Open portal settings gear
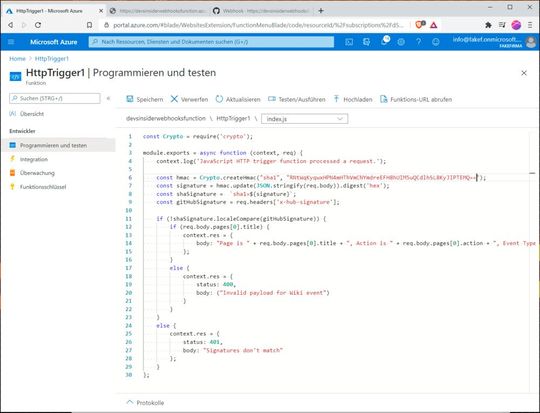Screen dimensions: 540x413 pos(401,42)
